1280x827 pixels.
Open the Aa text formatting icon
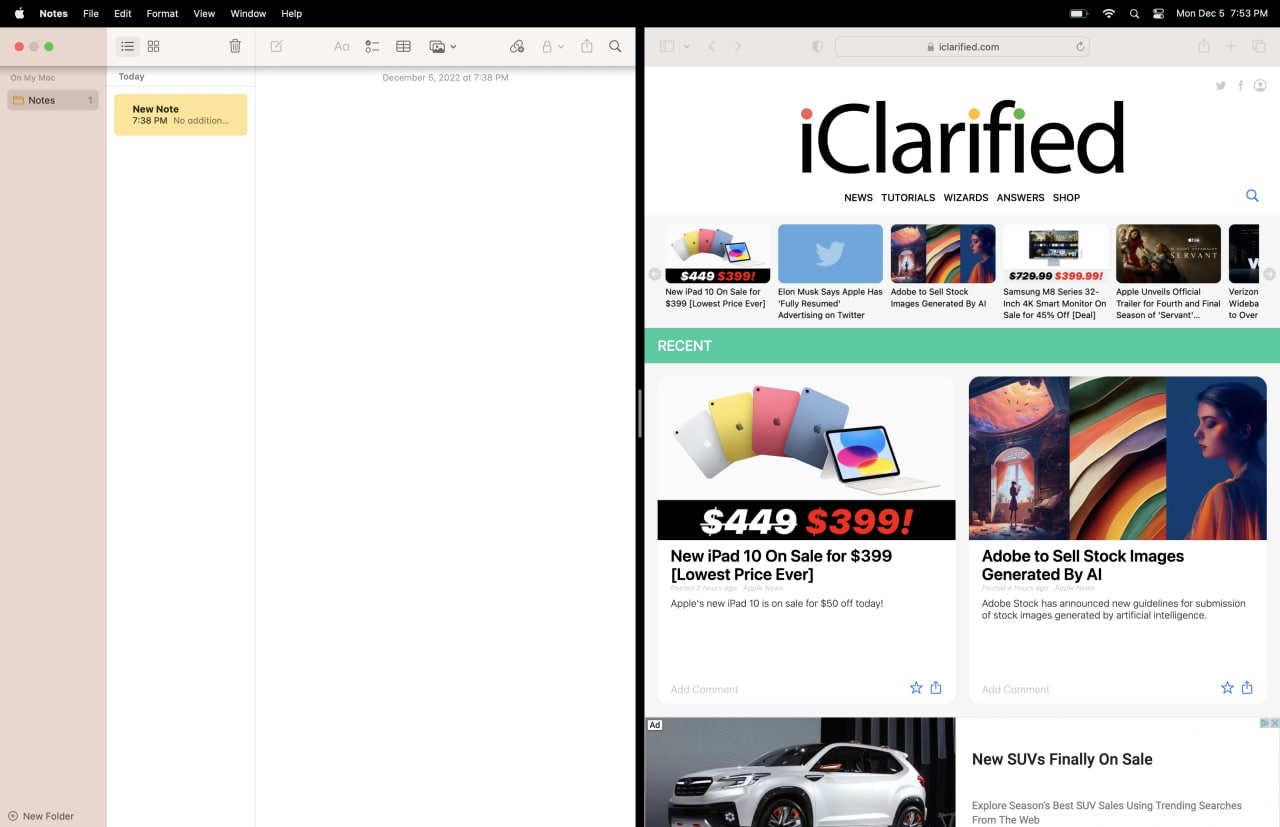click(x=341, y=46)
